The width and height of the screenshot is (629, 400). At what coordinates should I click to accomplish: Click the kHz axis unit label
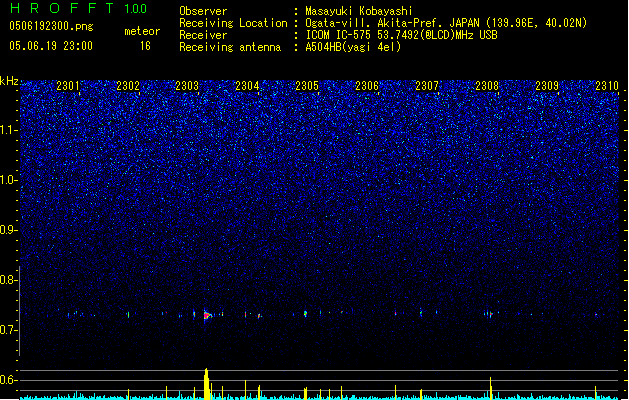(x=9, y=81)
